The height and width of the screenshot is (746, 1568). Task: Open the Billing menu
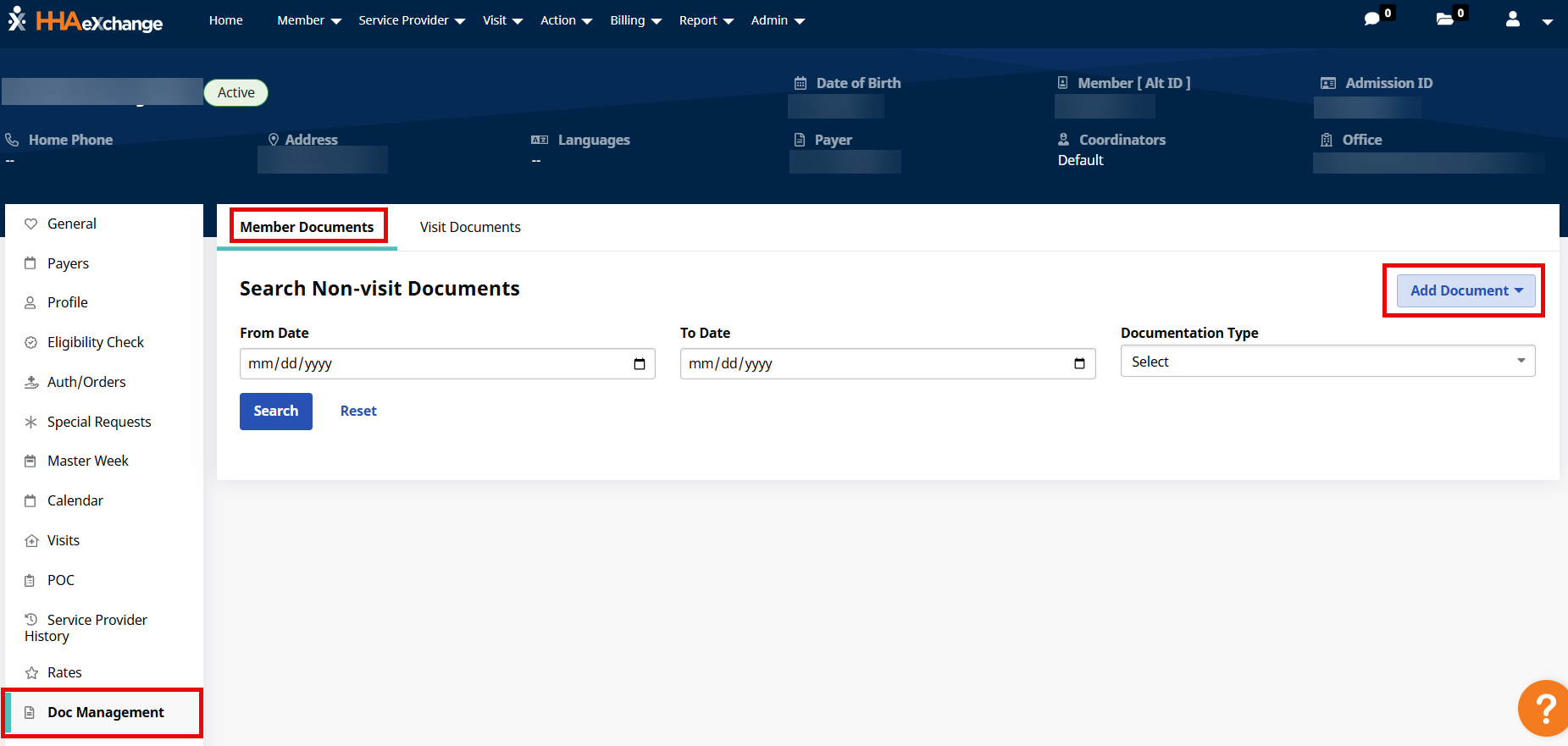click(635, 20)
